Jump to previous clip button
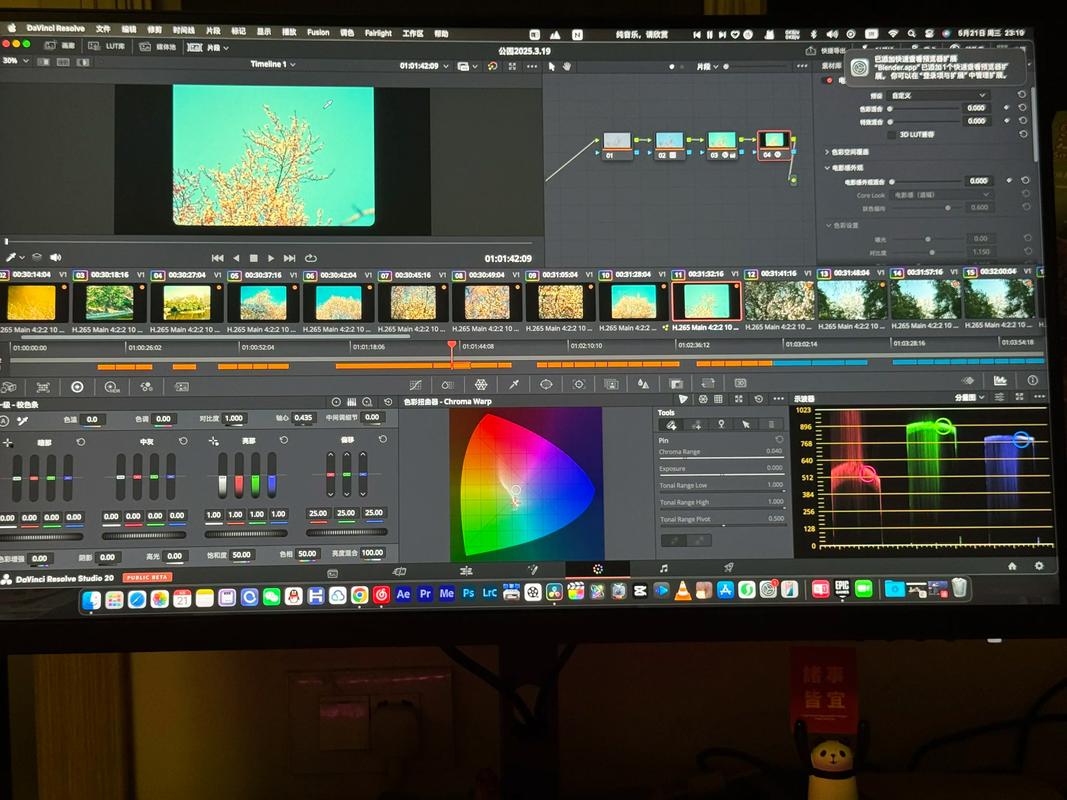The height and width of the screenshot is (800, 1067). pos(217,258)
